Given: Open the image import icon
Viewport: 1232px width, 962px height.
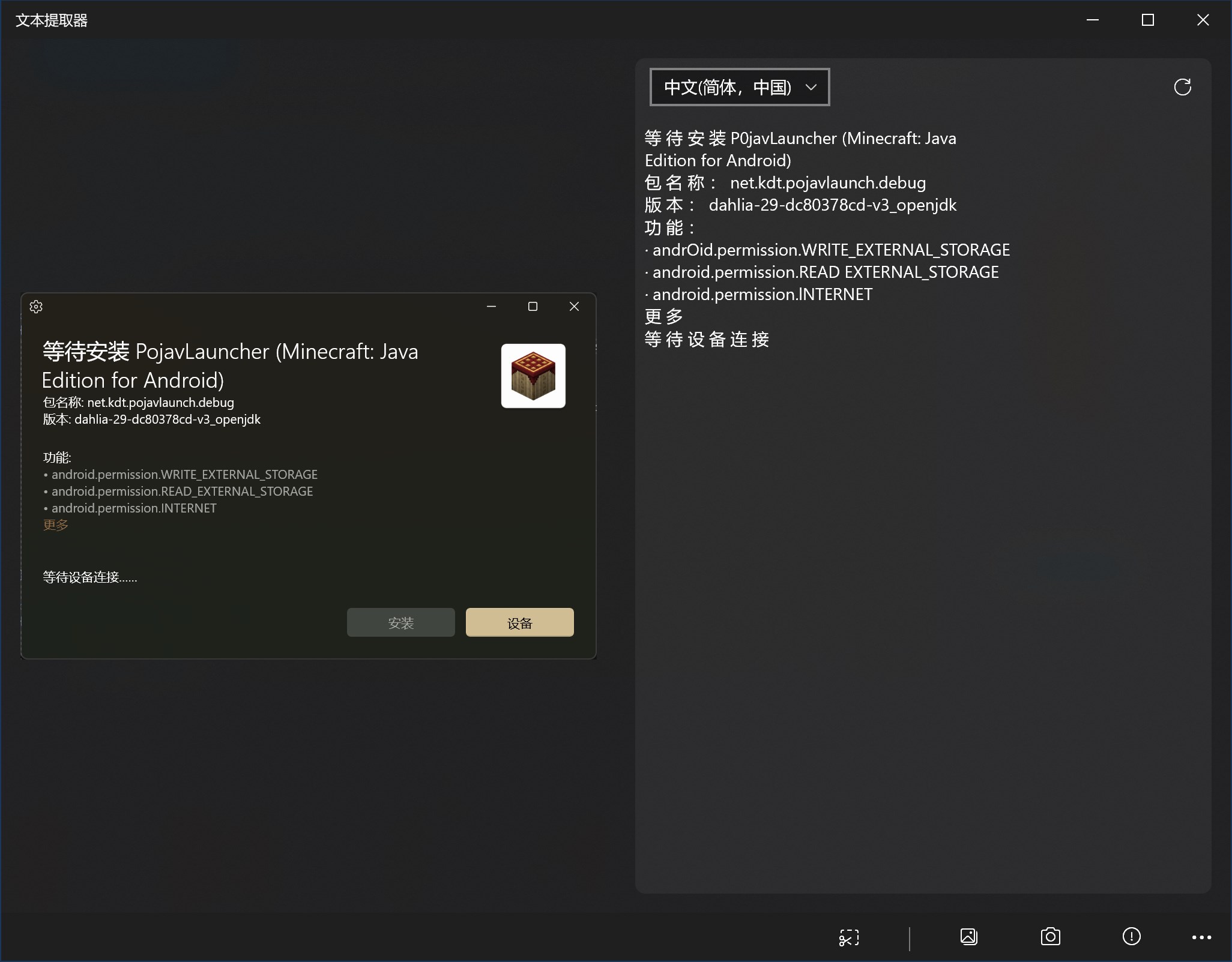Looking at the screenshot, I should [968, 937].
